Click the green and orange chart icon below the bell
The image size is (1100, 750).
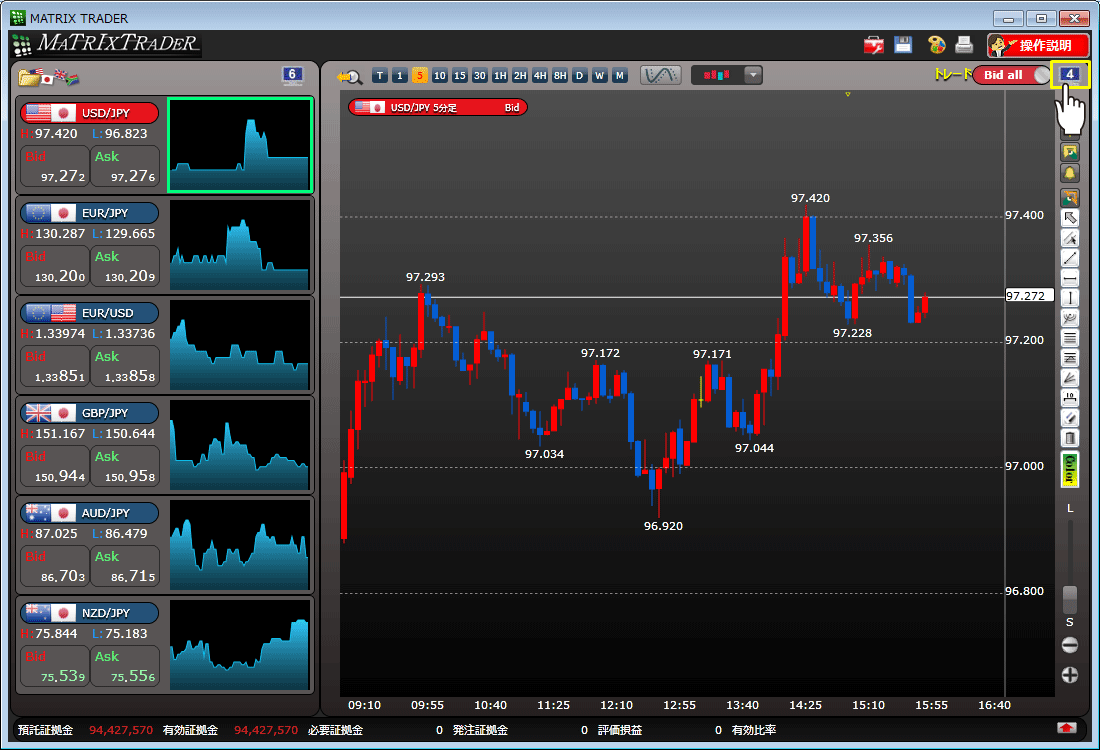click(1070, 198)
